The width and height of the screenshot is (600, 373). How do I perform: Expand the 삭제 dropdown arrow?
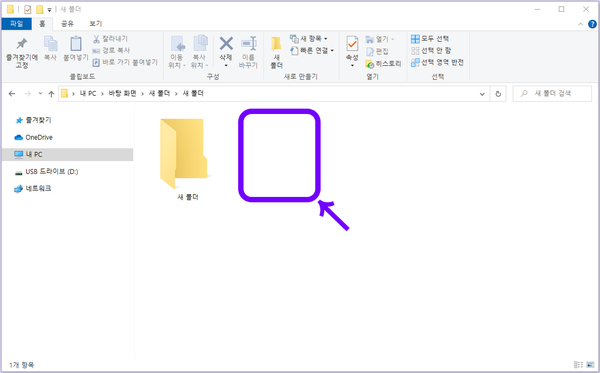tap(226, 66)
